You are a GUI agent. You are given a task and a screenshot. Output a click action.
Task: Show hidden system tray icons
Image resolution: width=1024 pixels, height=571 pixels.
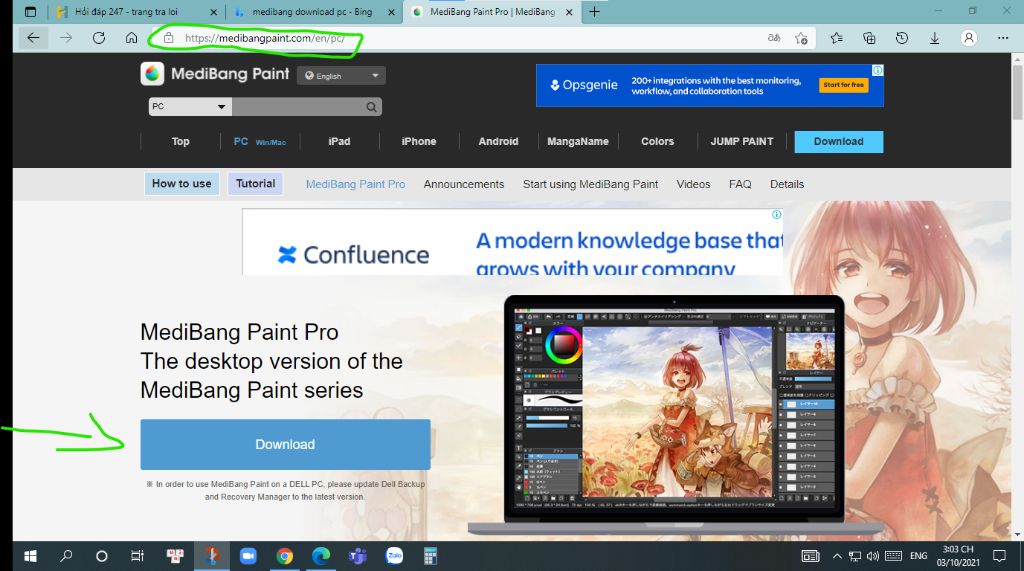coord(837,556)
